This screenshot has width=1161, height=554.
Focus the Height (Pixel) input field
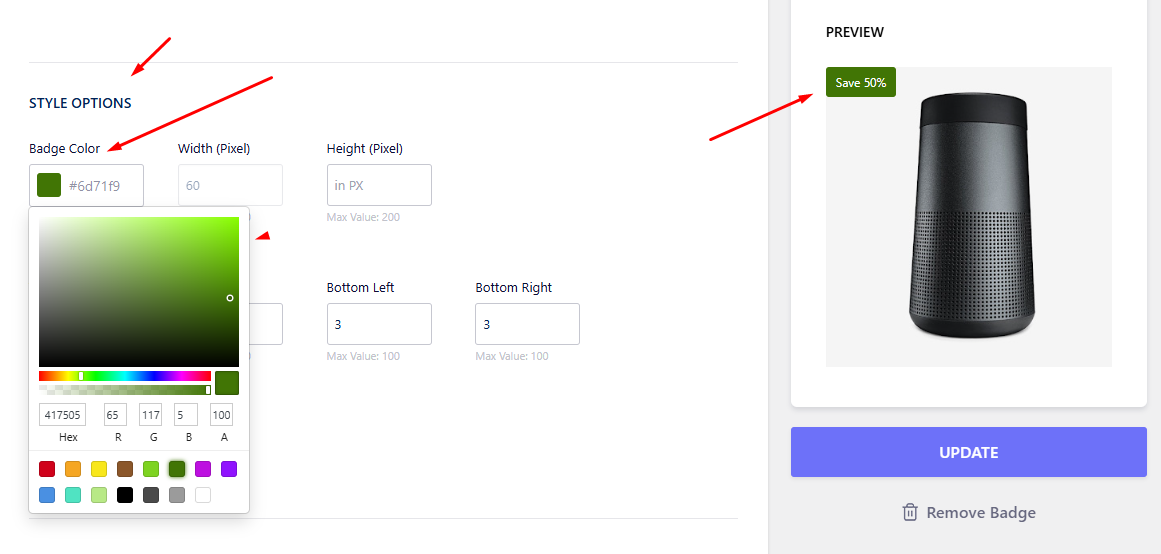(x=379, y=185)
